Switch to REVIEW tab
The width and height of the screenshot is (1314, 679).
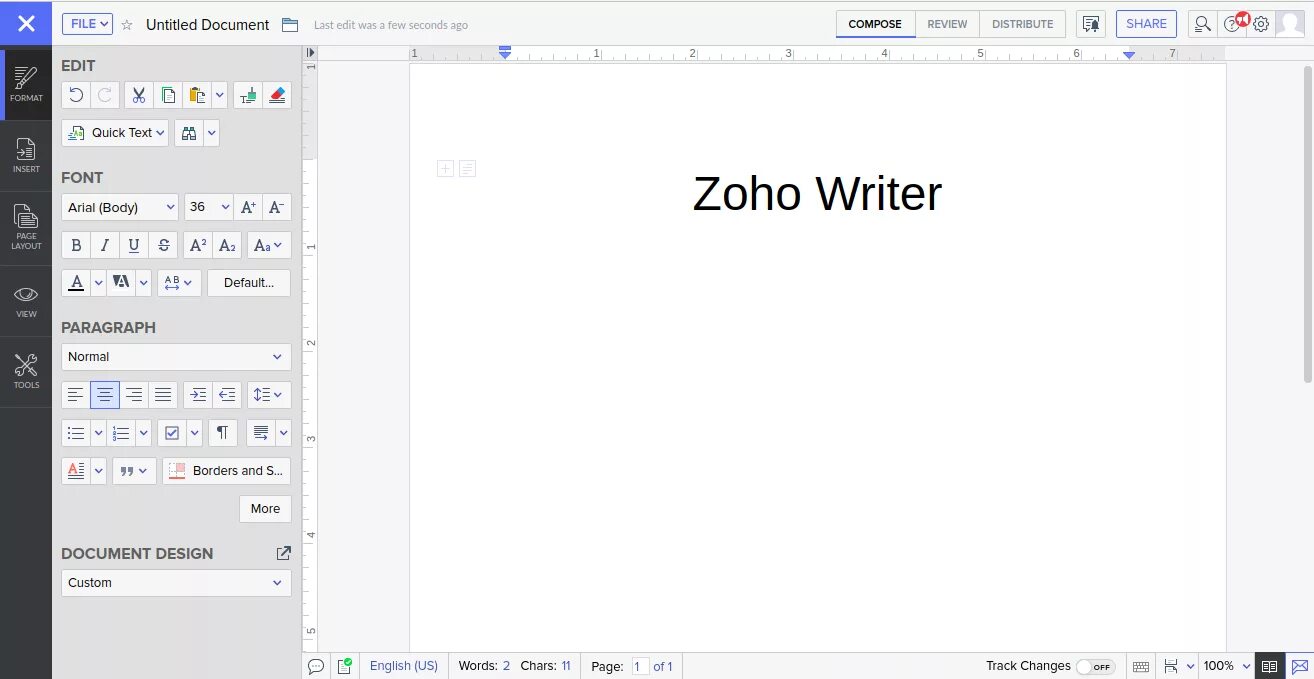tap(947, 24)
